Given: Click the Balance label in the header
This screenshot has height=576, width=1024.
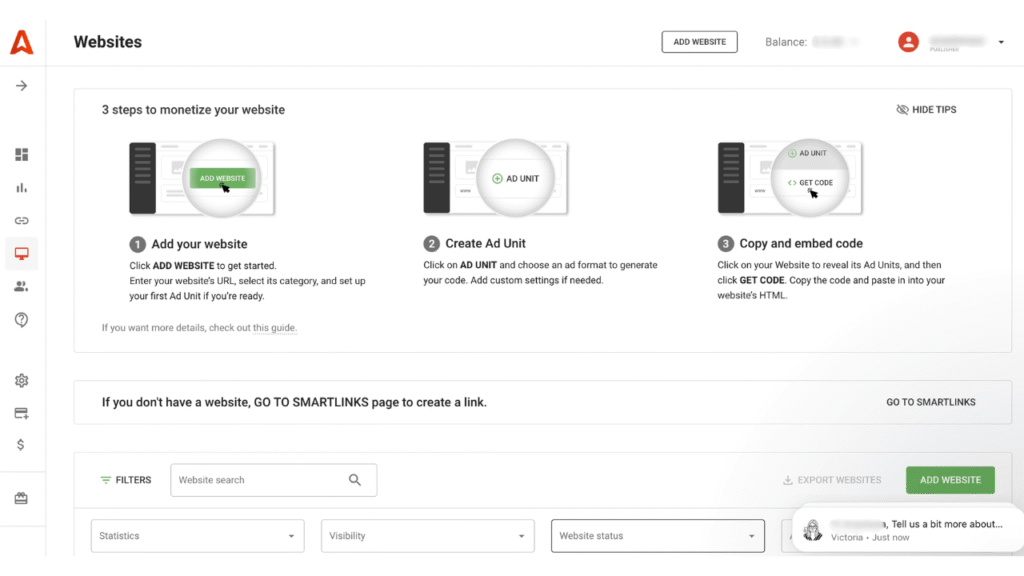Looking at the screenshot, I should click(x=786, y=42).
